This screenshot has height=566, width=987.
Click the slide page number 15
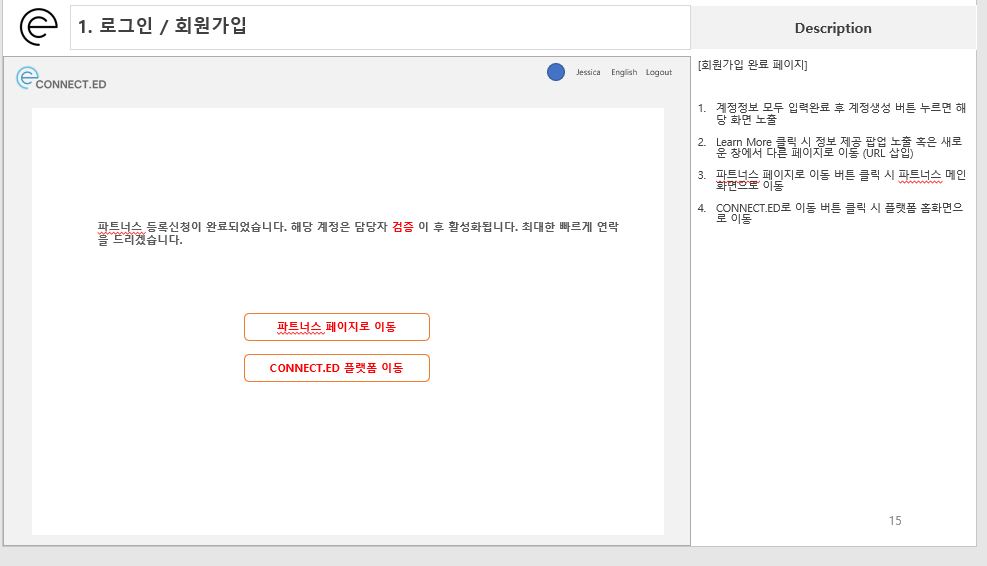coord(894,520)
